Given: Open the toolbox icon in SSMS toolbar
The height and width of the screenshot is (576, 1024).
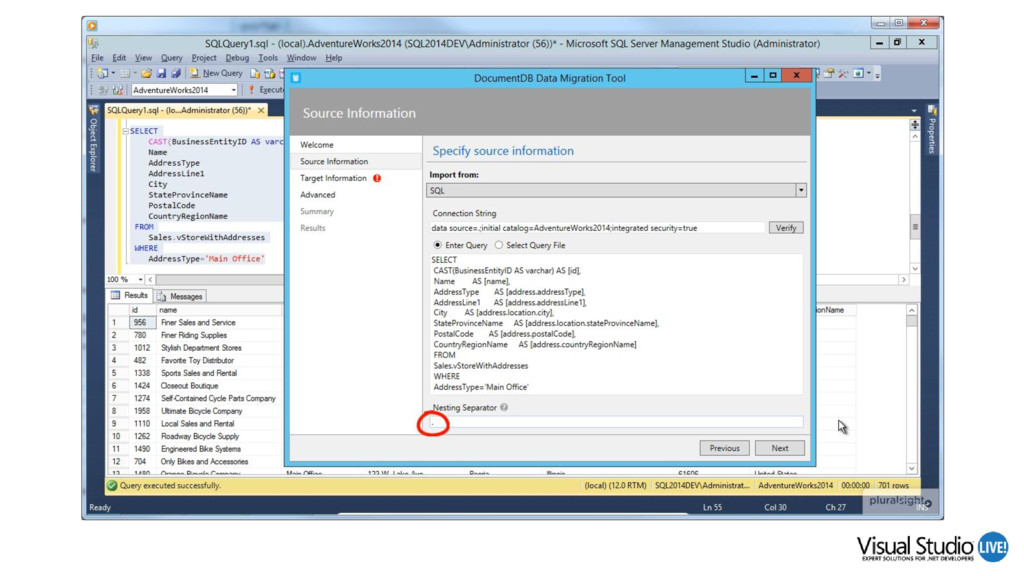Looking at the screenshot, I should [829, 74].
